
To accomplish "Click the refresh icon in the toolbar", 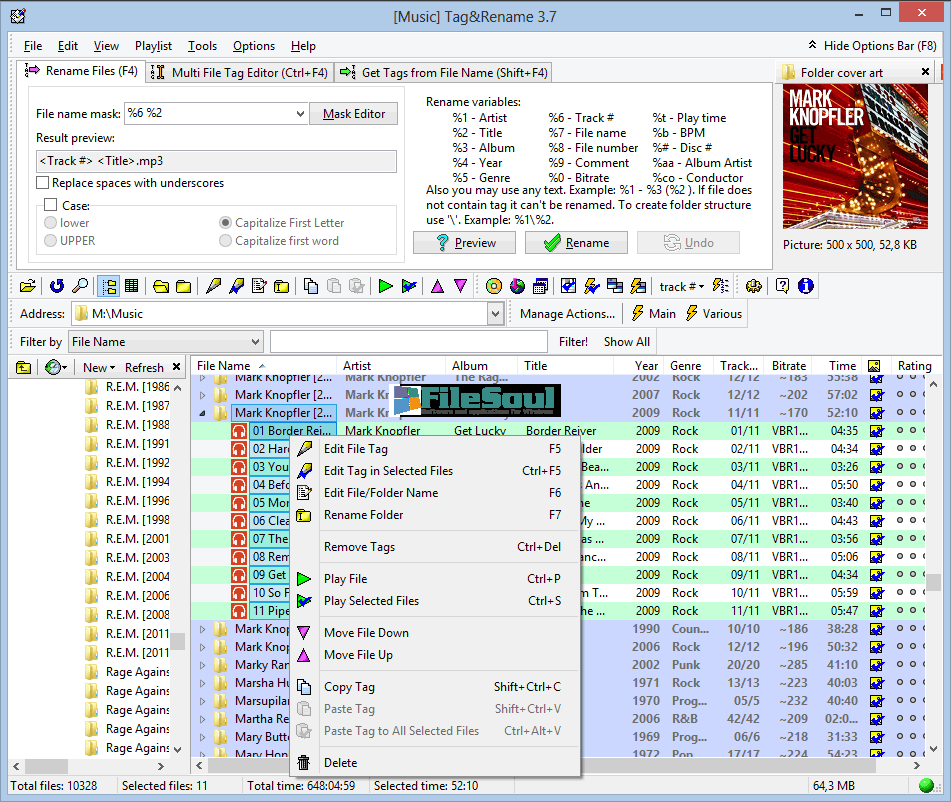I will (x=57, y=286).
